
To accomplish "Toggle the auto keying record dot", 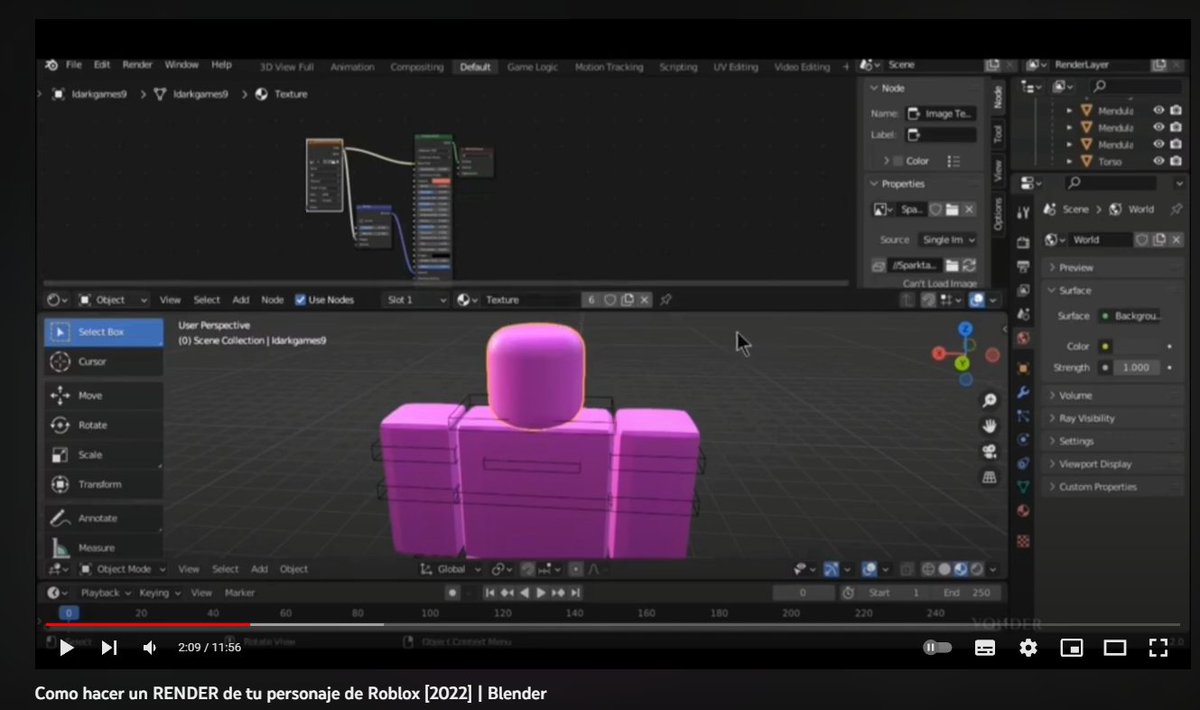I will pos(452,592).
